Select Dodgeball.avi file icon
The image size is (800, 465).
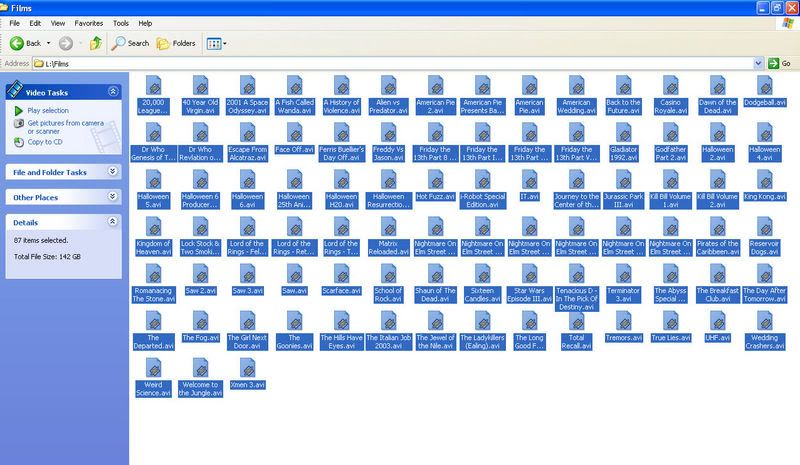pyautogui.click(x=764, y=86)
